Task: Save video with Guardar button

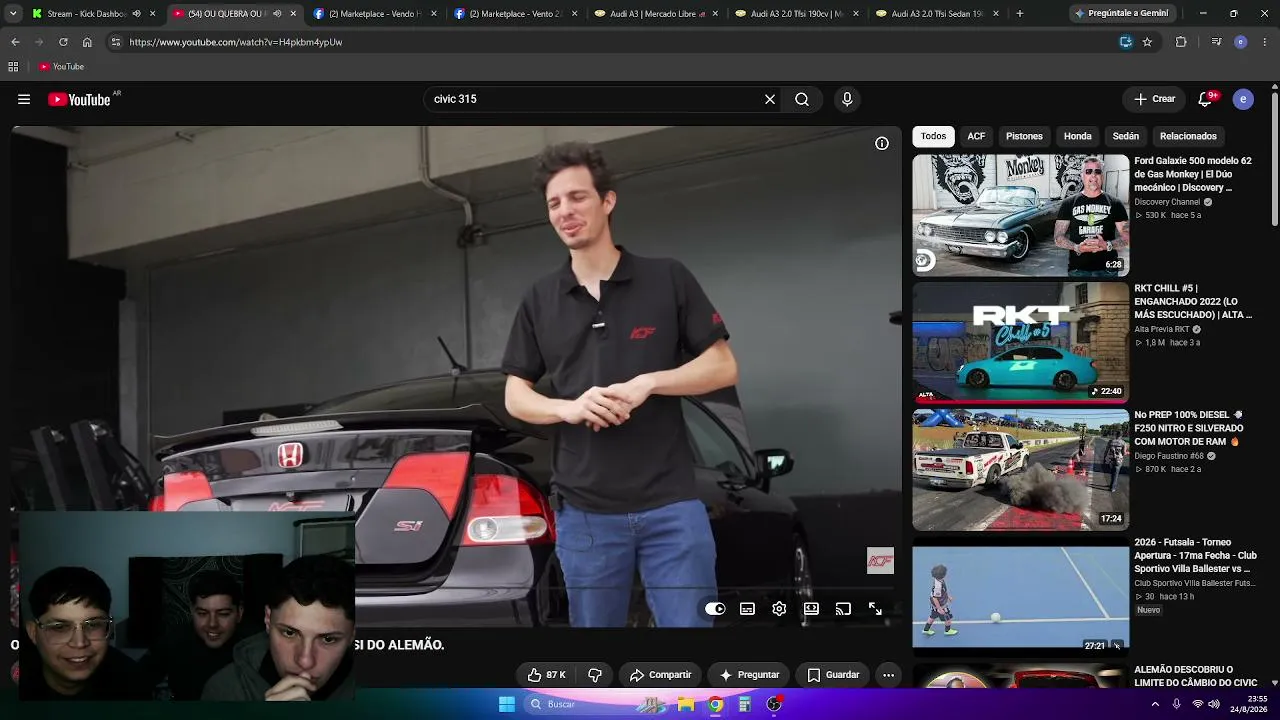Action: coord(833,675)
